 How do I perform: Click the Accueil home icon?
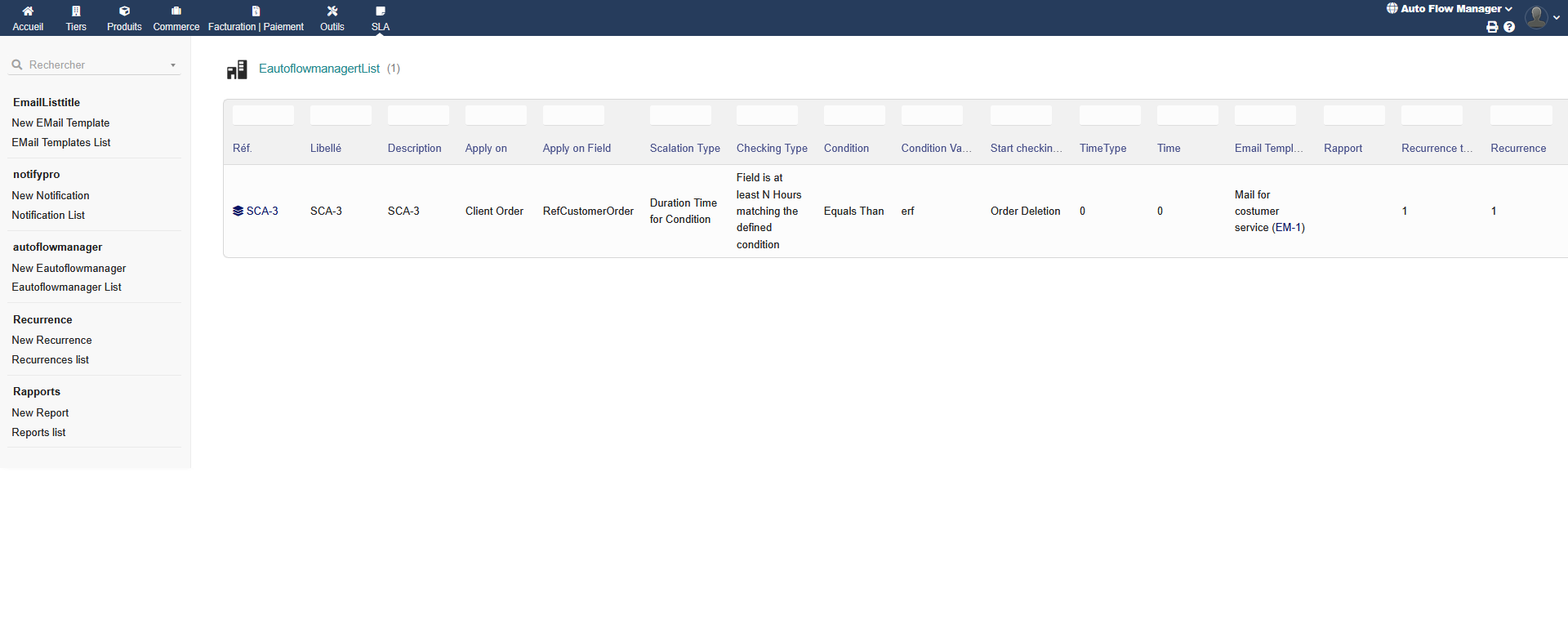tap(28, 11)
